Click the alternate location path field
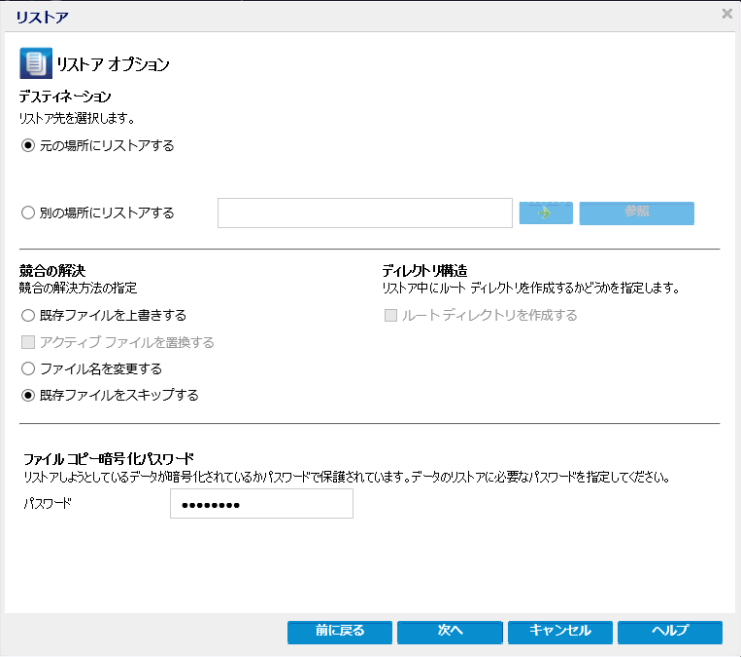 coord(365,213)
